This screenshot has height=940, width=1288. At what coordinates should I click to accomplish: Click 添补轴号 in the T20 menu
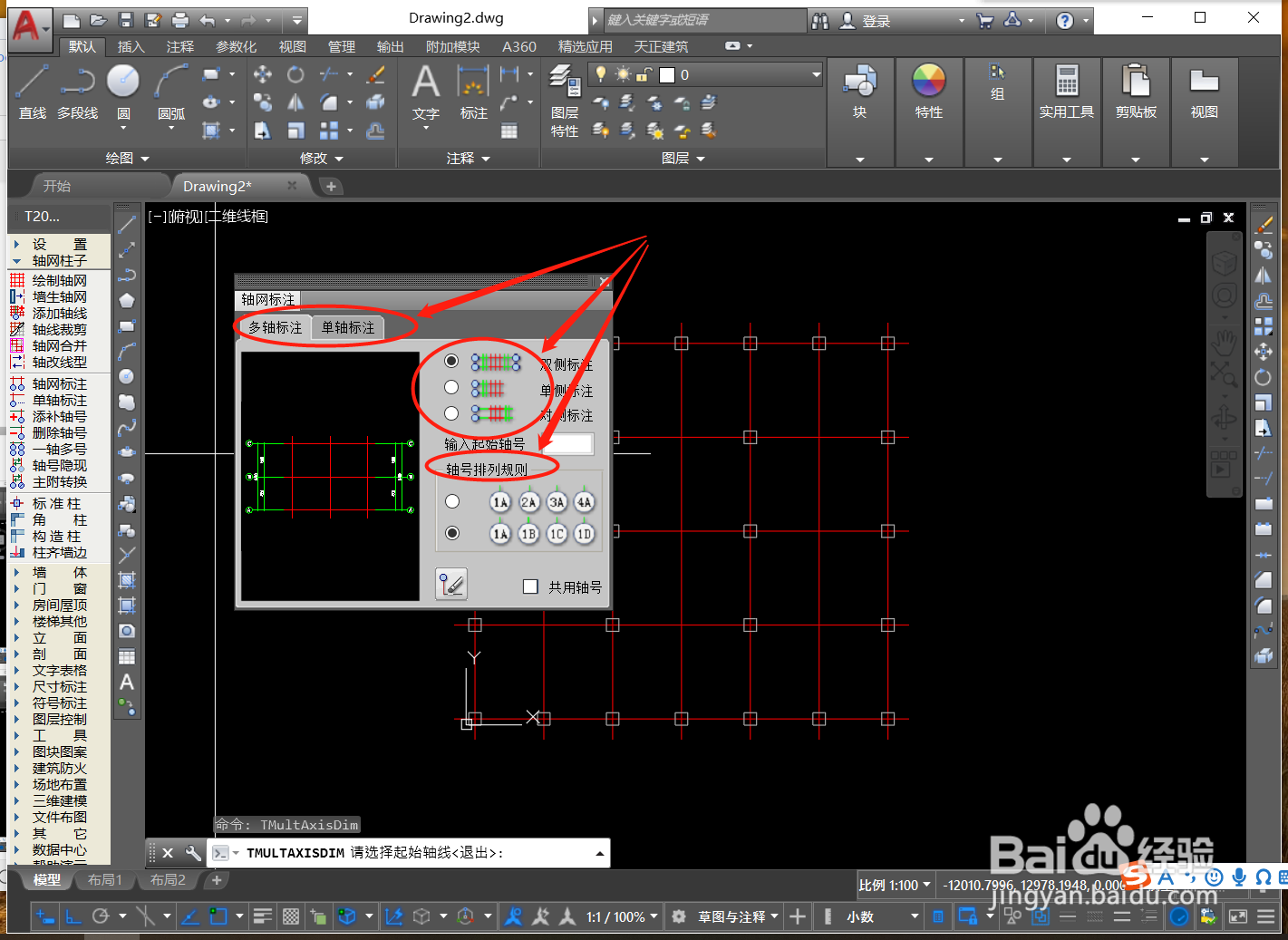60,416
